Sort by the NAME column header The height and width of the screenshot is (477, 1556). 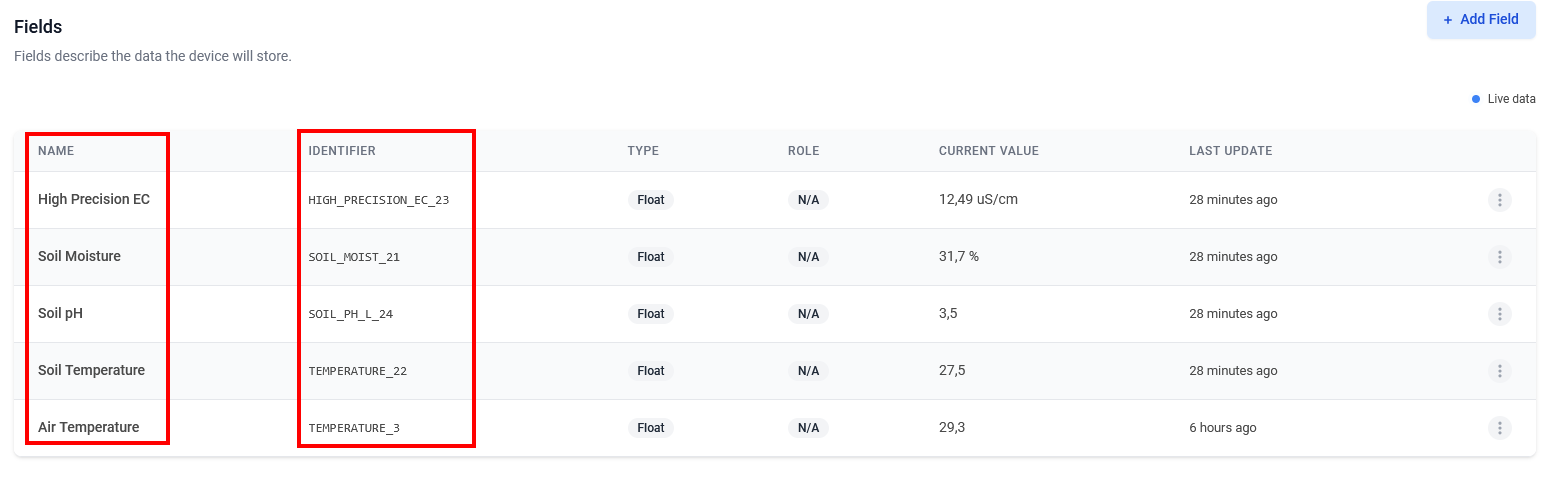point(56,151)
